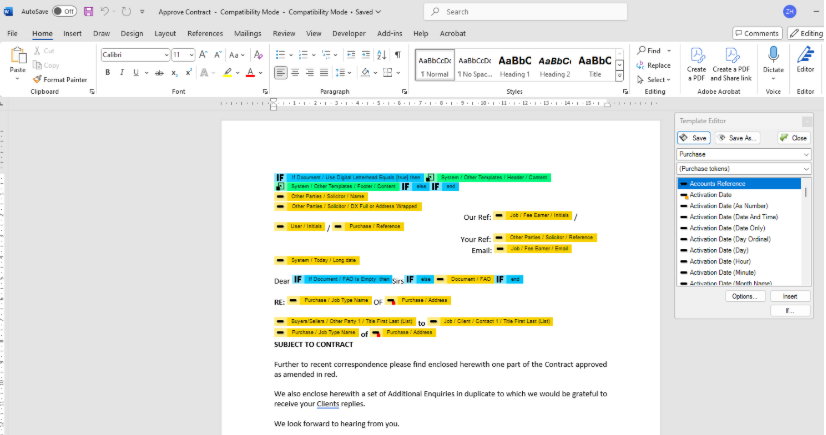Click Save As in Template Editor
This screenshot has height=435, width=826.
(x=738, y=138)
